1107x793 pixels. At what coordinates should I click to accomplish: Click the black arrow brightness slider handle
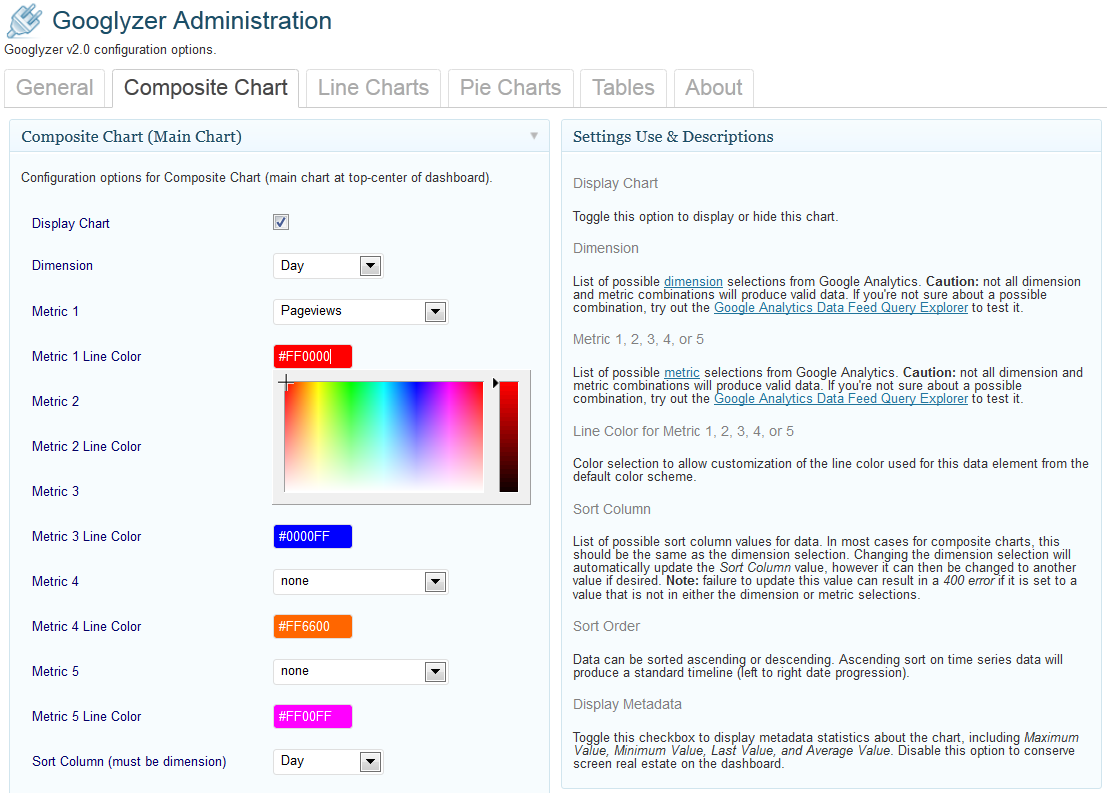point(495,383)
